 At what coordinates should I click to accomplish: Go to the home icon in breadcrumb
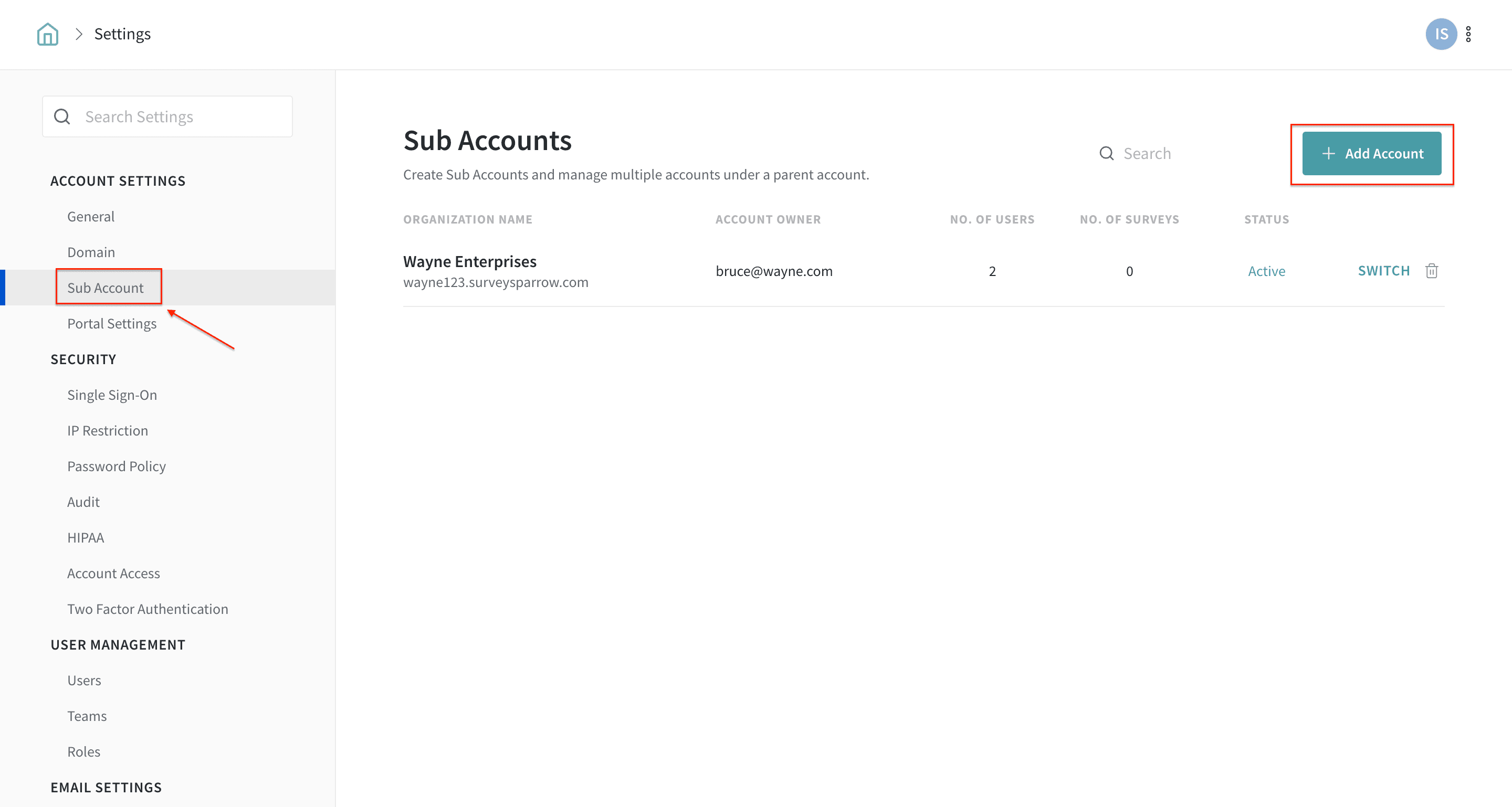48,34
